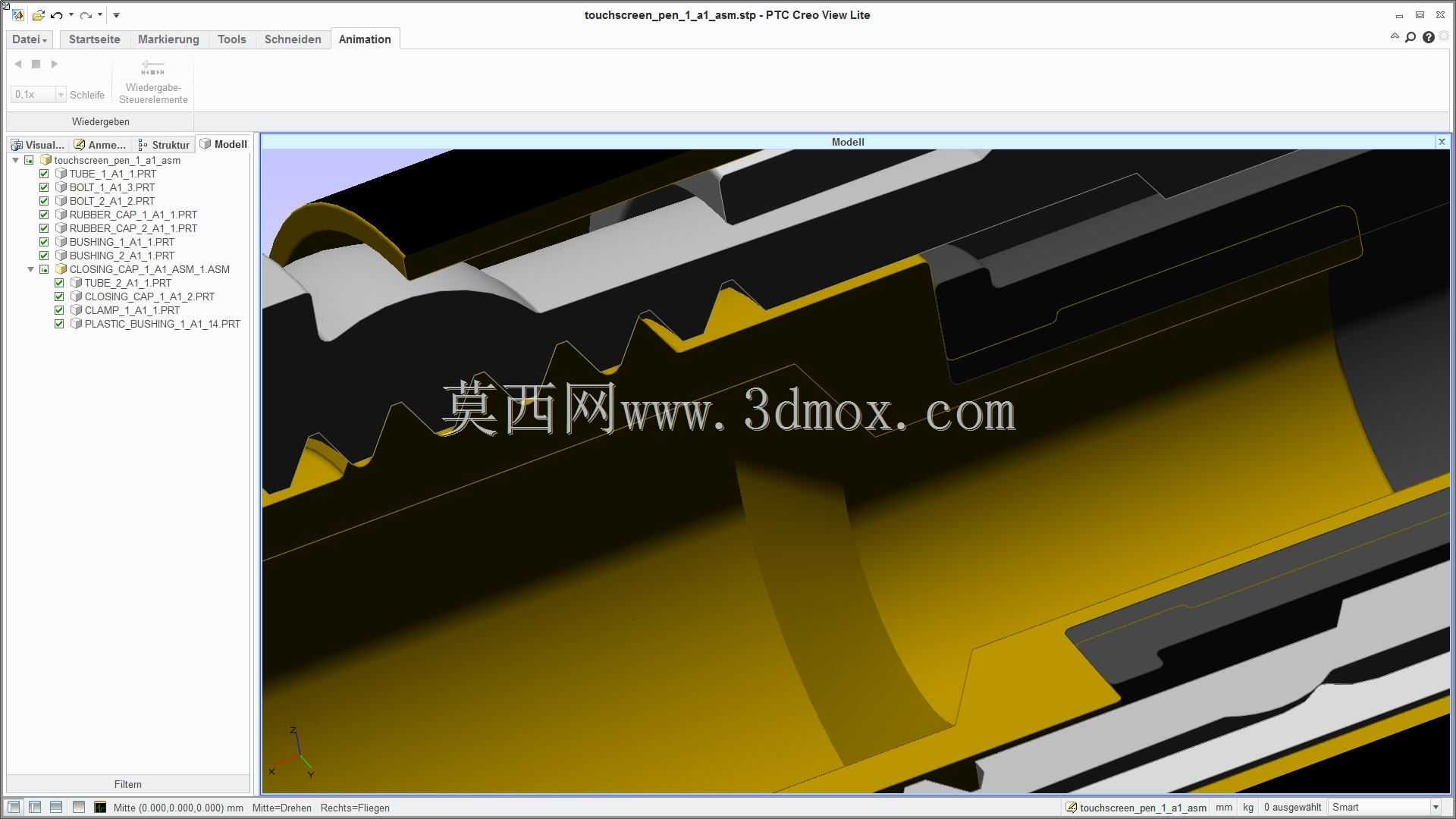The height and width of the screenshot is (819, 1456).
Task: Click Wiedergabe-Steuerelemente playback controls button
Action: [x=153, y=82]
